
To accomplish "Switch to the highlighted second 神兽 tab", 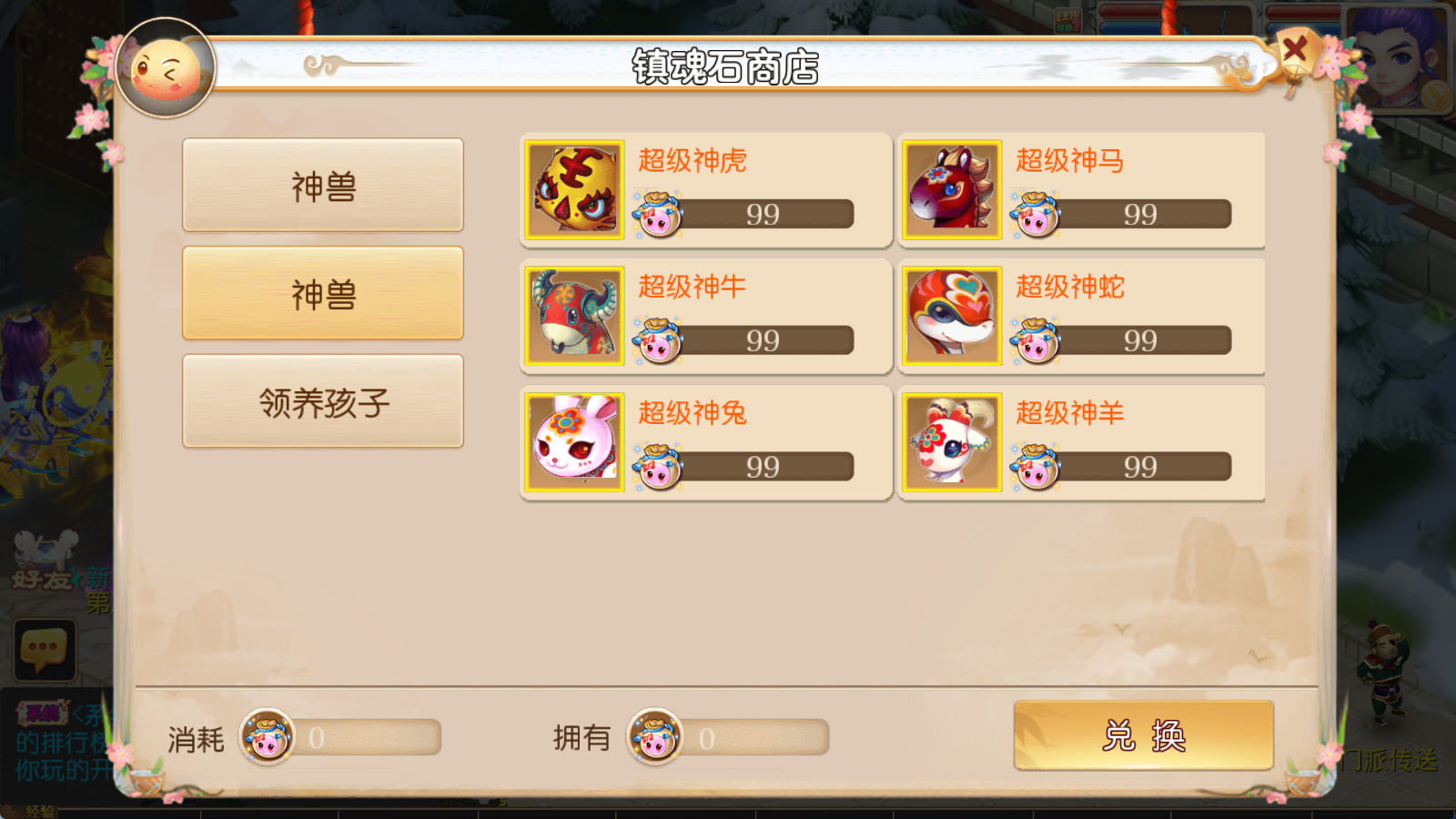I will [x=323, y=293].
